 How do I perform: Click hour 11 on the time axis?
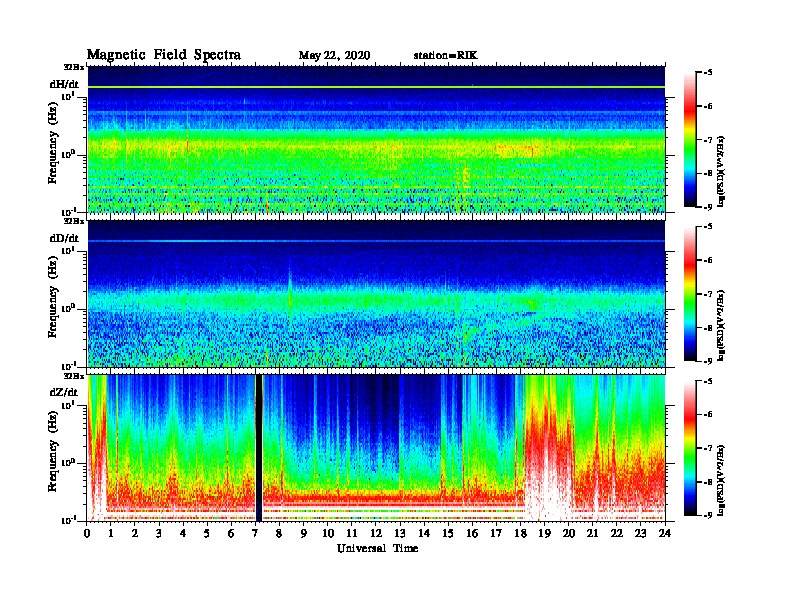[x=352, y=533]
